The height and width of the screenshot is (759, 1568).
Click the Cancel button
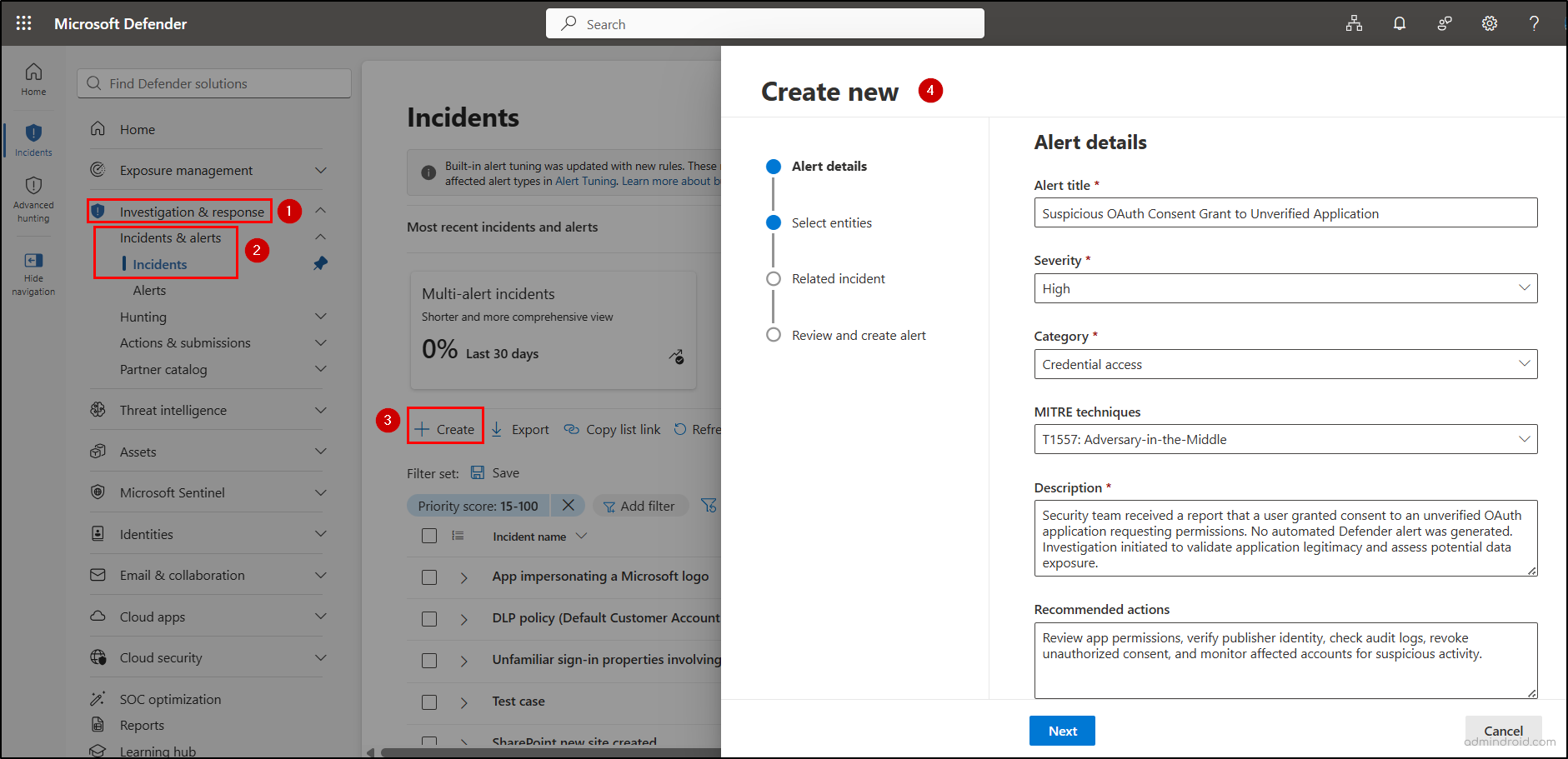click(1503, 731)
